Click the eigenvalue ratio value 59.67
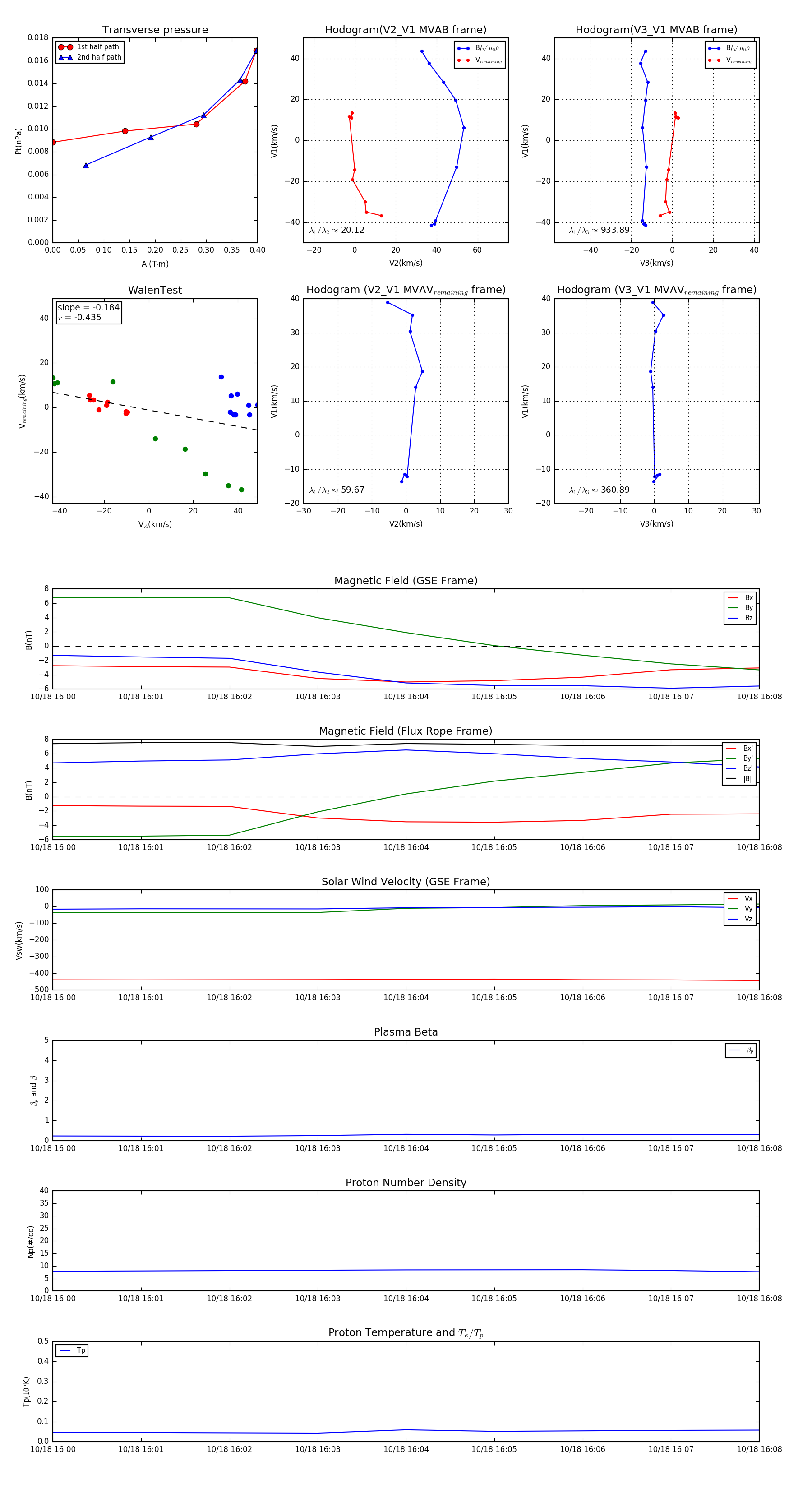812x1489 pixels. 352,490
